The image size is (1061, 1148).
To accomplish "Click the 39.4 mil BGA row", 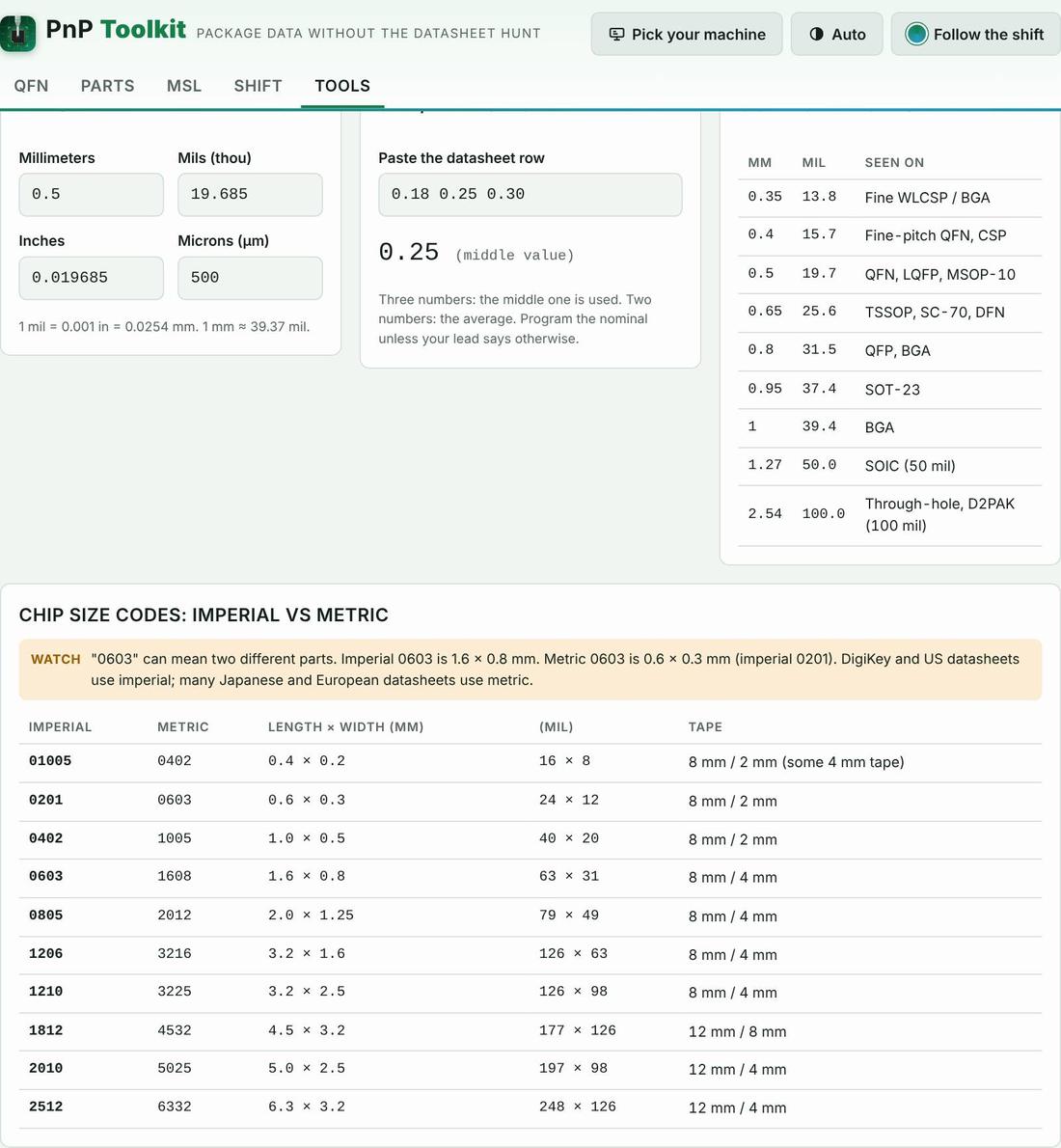I will click(889, 427).
